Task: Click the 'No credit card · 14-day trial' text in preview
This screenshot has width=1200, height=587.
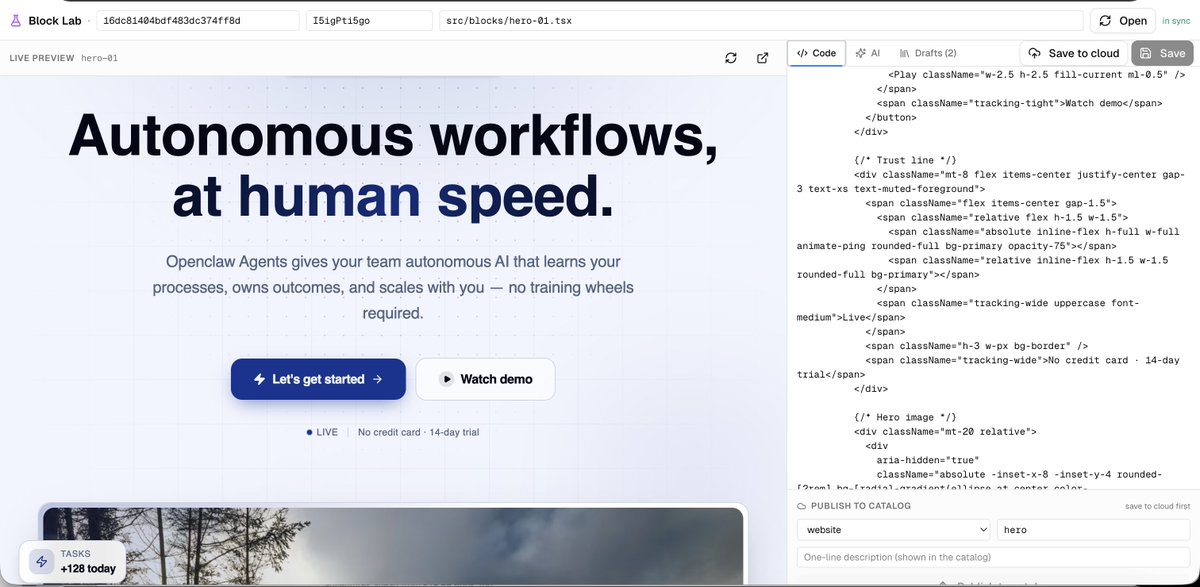Action: [x=419, y=433]
